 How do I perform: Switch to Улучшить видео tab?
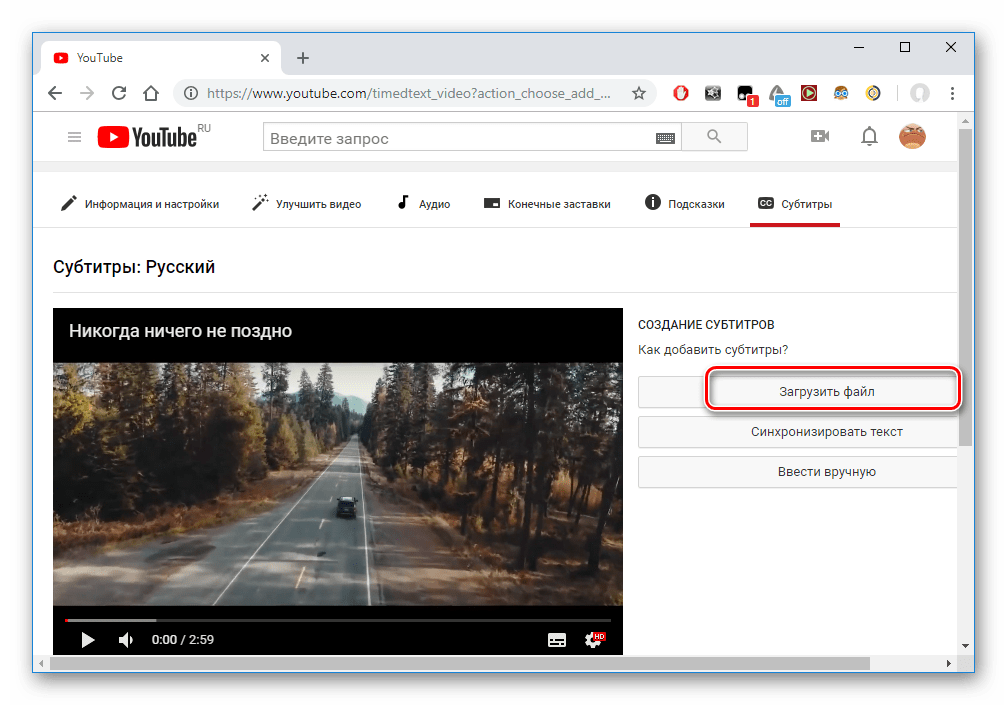click(x=307, y=204)
